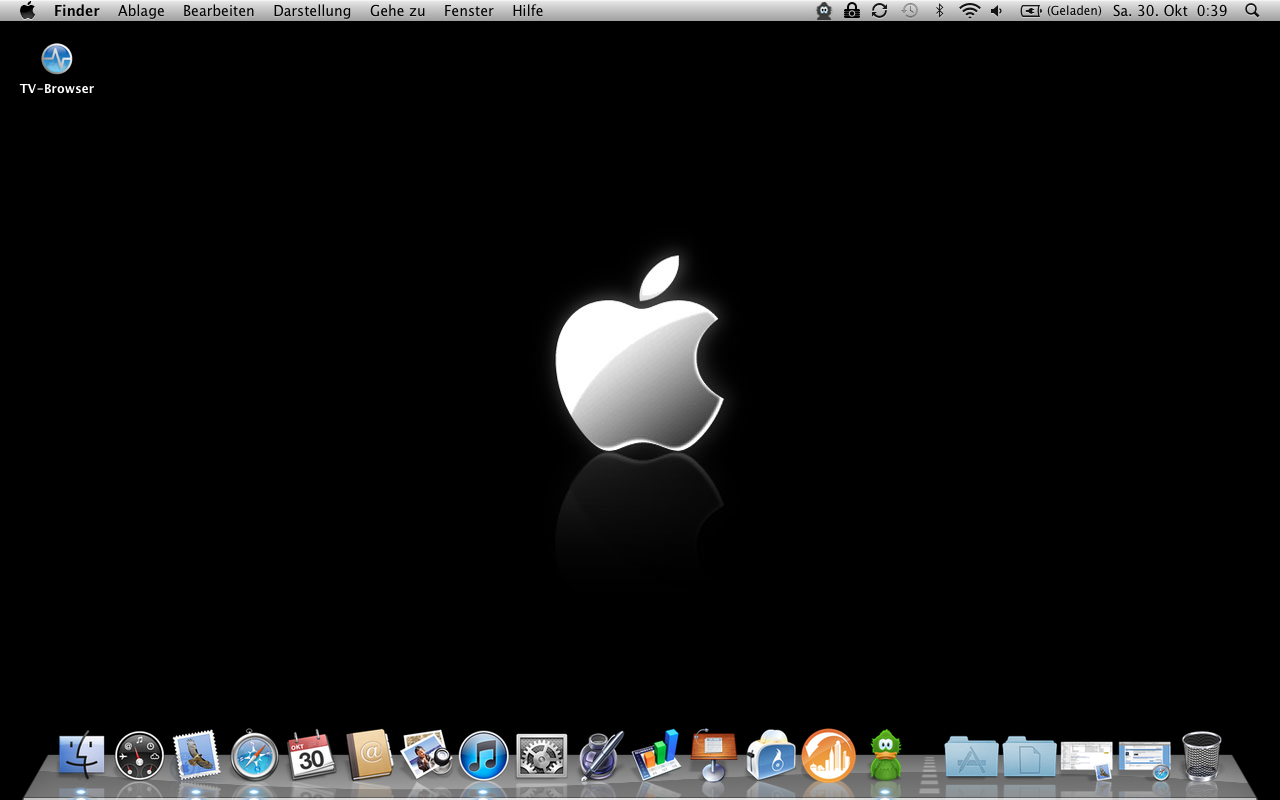Image resolution: width=1280 pixels, height=800 pixels.
Task: Open the Darstellung menu
Action: (x=312, y=11)
